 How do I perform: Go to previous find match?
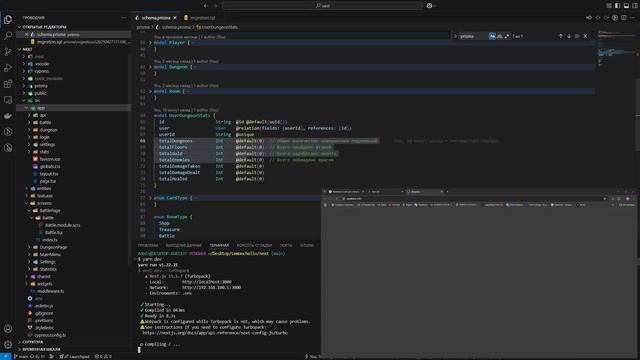pos(560,36)
